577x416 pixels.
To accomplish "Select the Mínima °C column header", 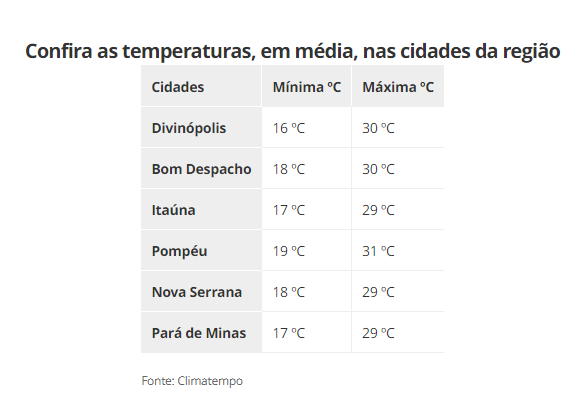I will 307,86.
